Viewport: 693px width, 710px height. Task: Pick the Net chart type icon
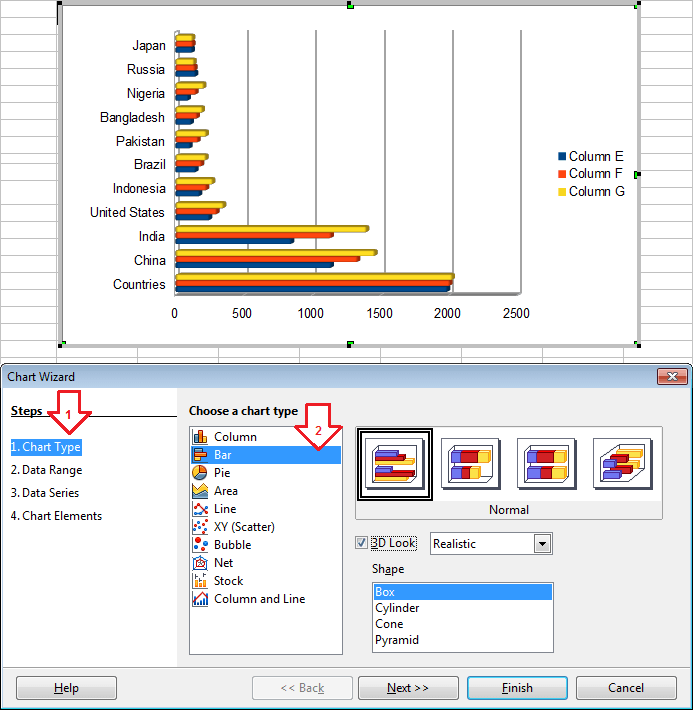(200, 563)
